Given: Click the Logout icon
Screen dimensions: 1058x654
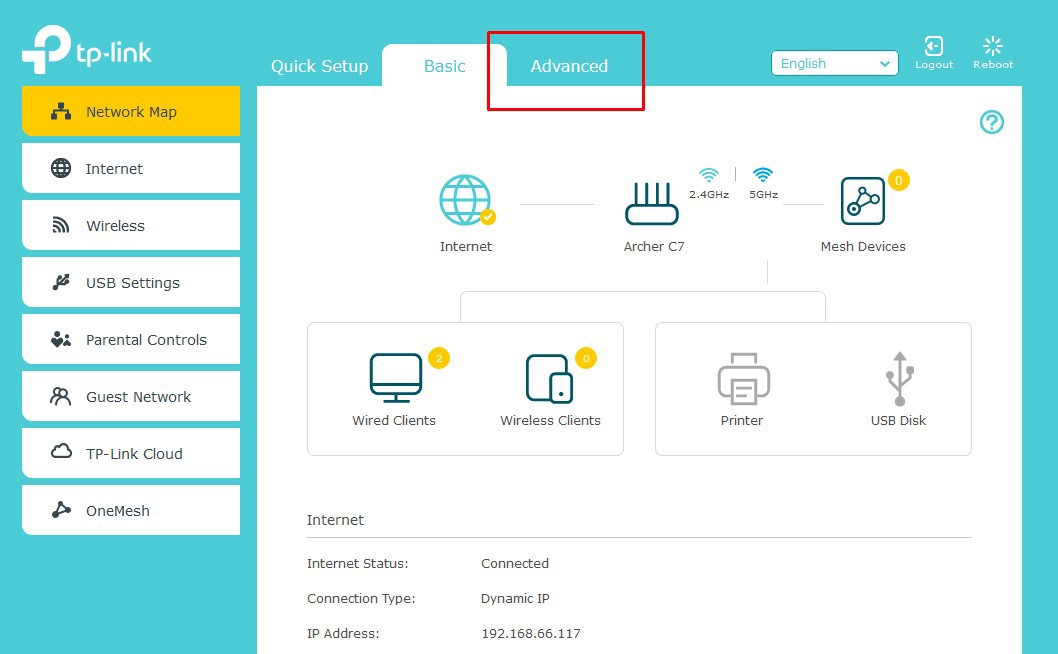Looking at the screenshot, I should coord(933,46).
